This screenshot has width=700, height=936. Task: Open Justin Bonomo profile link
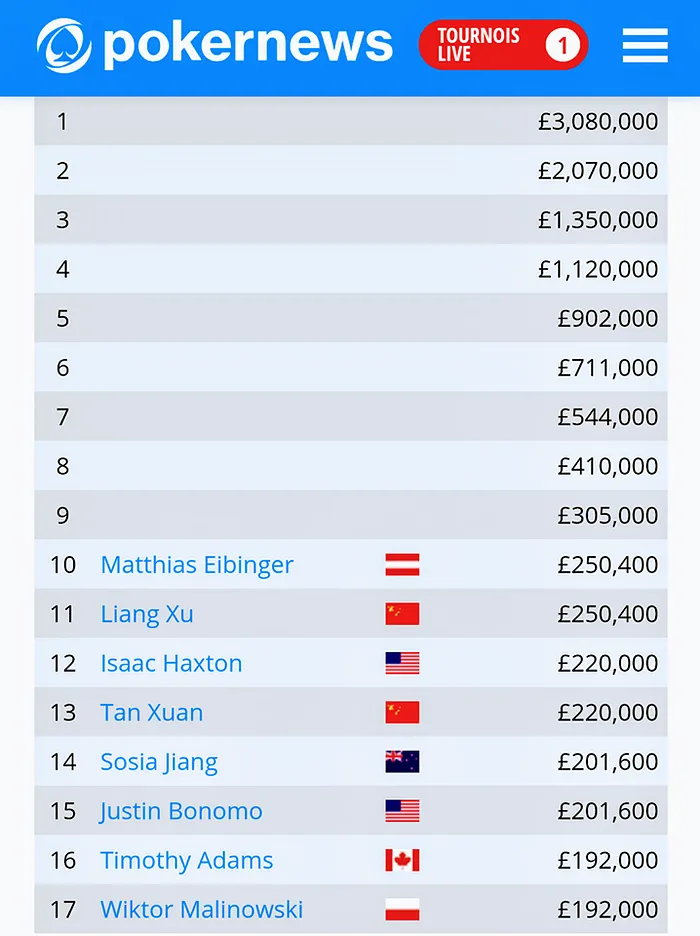(181, 811)
